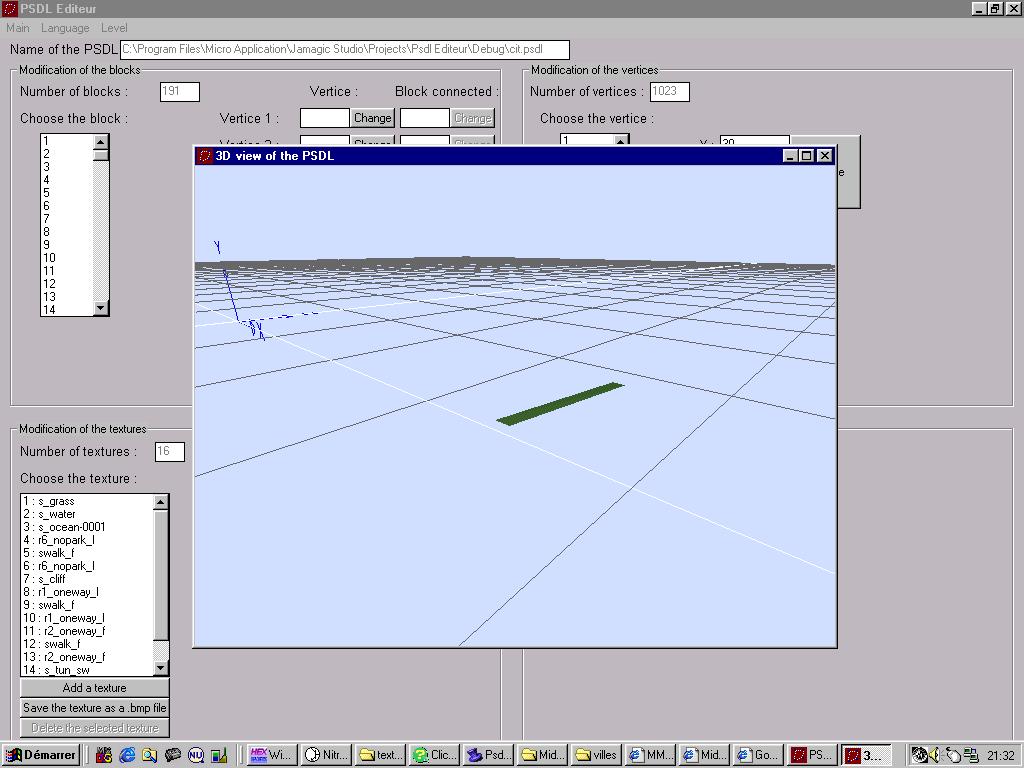
Task: Click Save the texture as .bmp file
Action: tap(95, 708)
